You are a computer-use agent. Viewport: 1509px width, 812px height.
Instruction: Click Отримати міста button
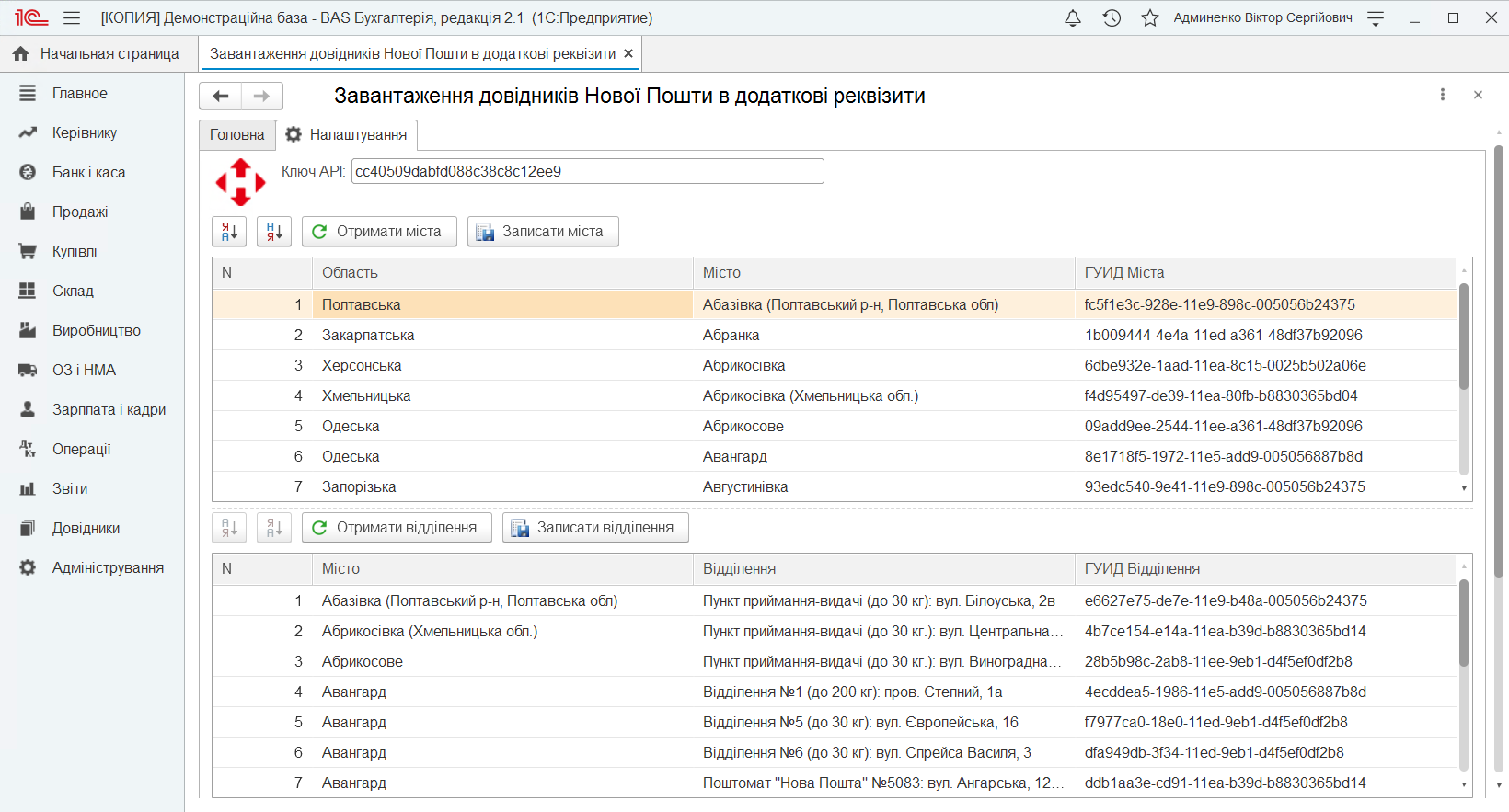coord(379,232)
